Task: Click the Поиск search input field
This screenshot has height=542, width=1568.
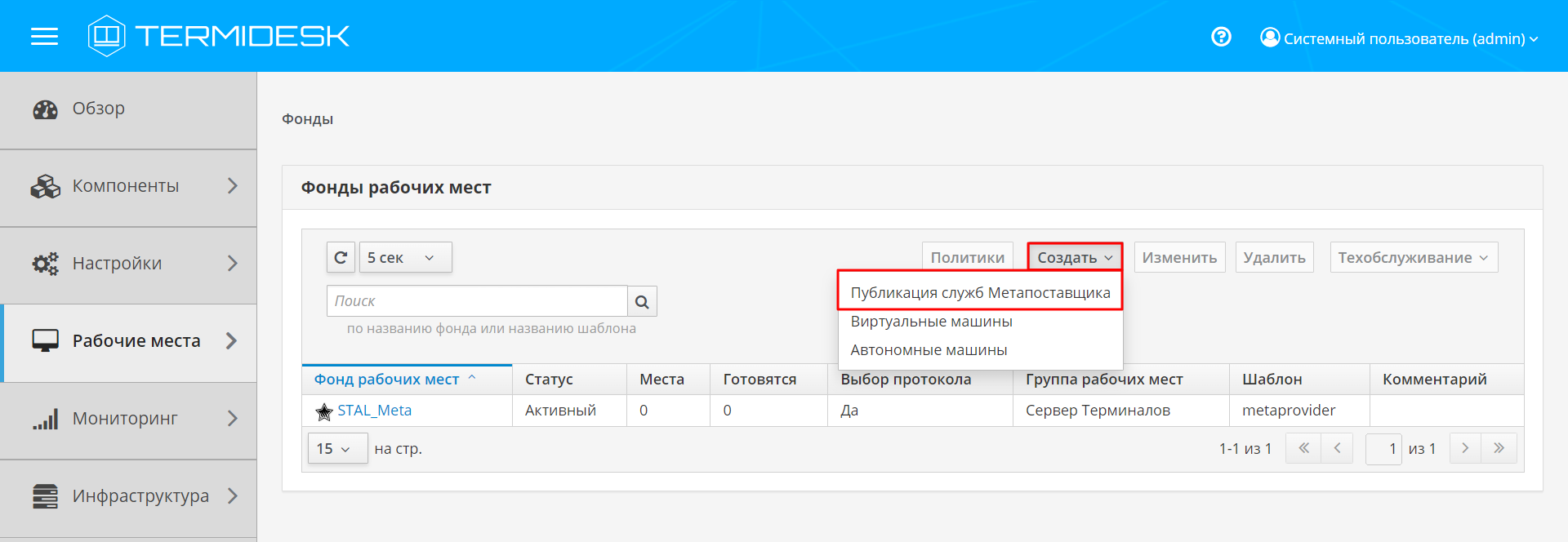Action: pyautogui.click(x=477, y=301)
